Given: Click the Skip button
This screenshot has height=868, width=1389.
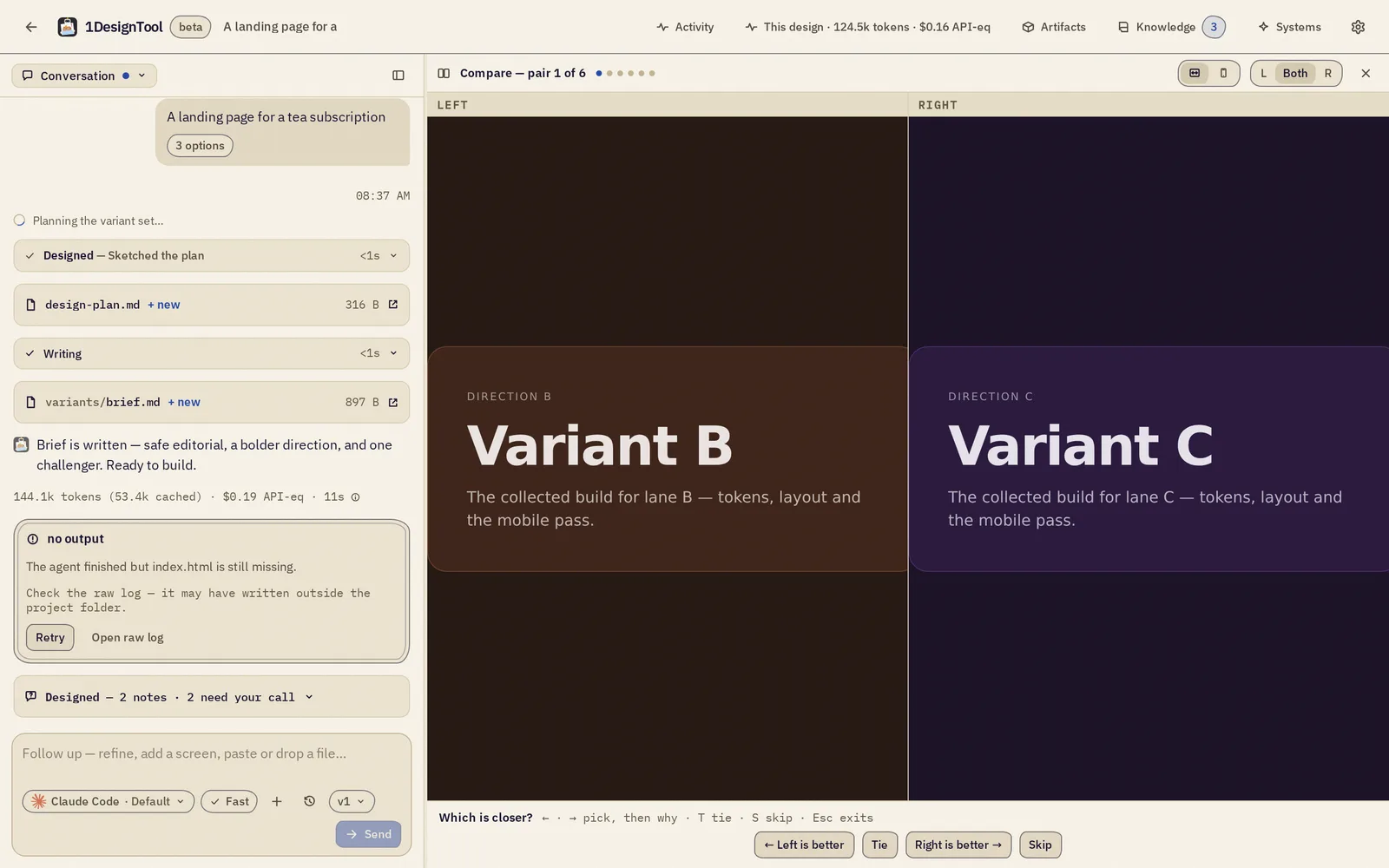Looking at the screenshot, I should coord(1040,845).
